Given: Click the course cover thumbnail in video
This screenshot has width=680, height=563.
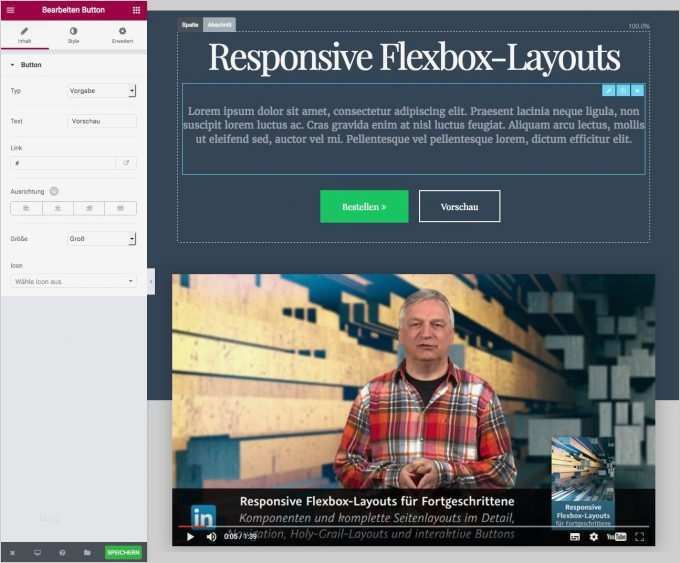Looking at the screenshot, I should (x=583, y=482).
